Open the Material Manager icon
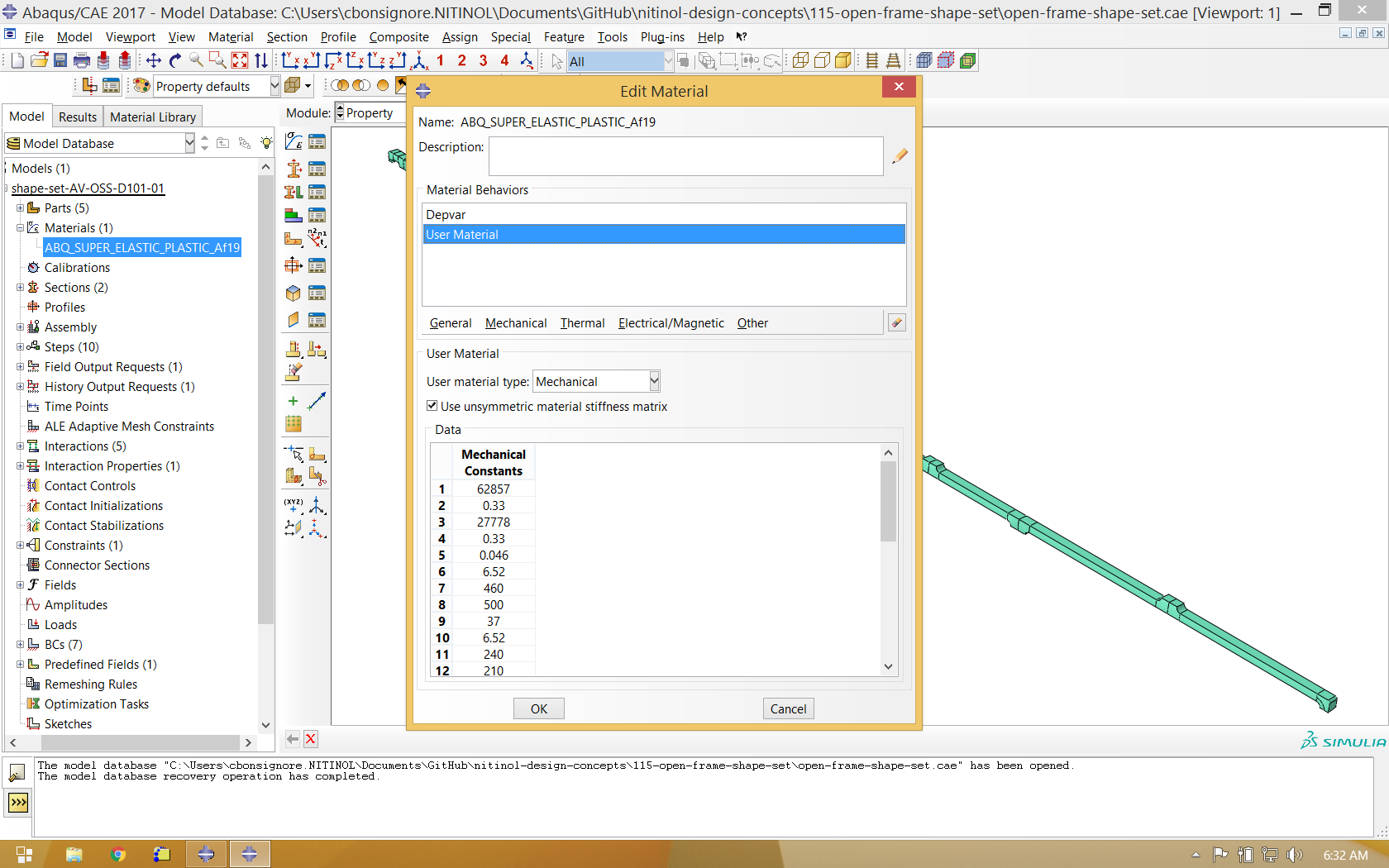This screenshot has width=1389, height=868. click(317, 141)
